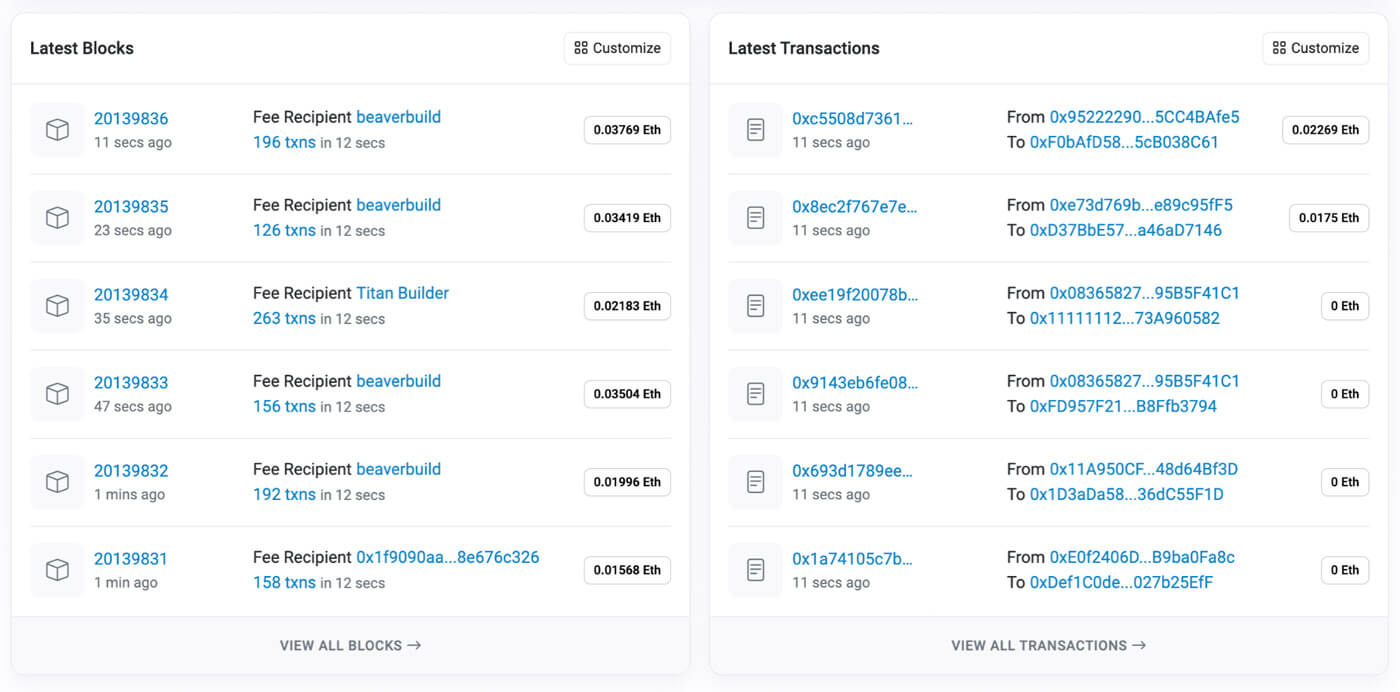This screenshot has height=692, width=1400.
Task: Click the 0.03769 Eth block reward badge
Action: [627, 130]
